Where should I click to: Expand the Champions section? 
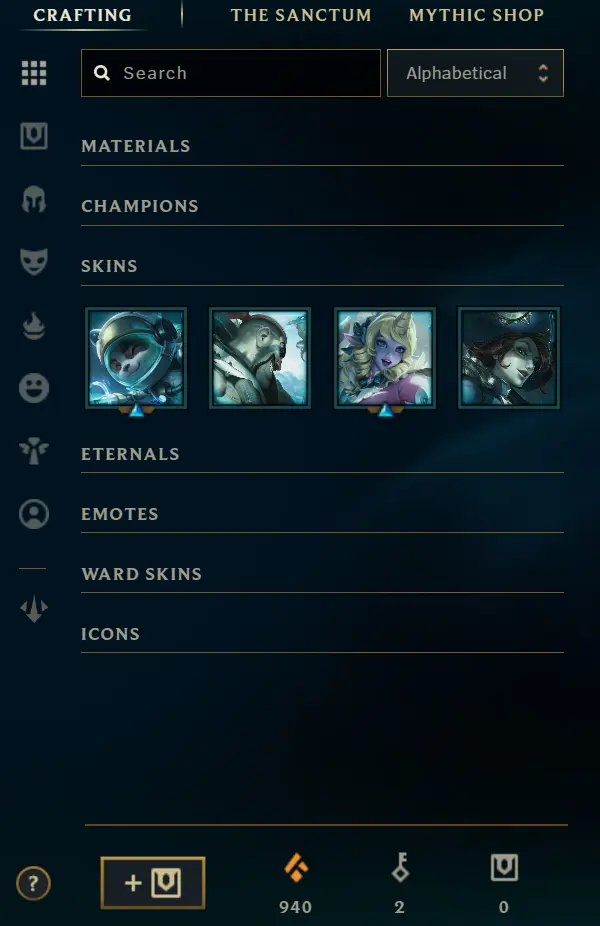click(x=322, y=206)
